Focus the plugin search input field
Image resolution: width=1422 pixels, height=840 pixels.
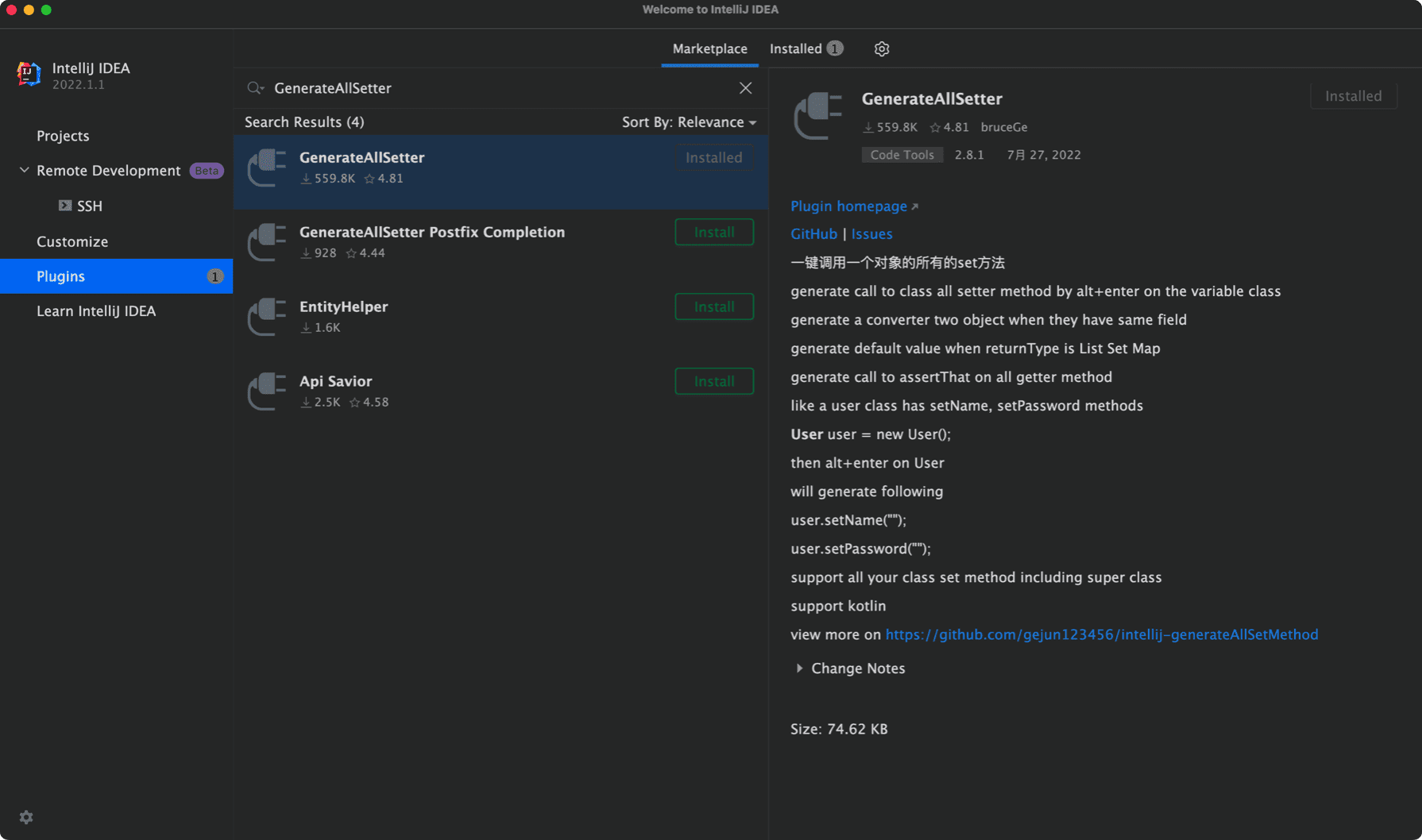point(500,88)
